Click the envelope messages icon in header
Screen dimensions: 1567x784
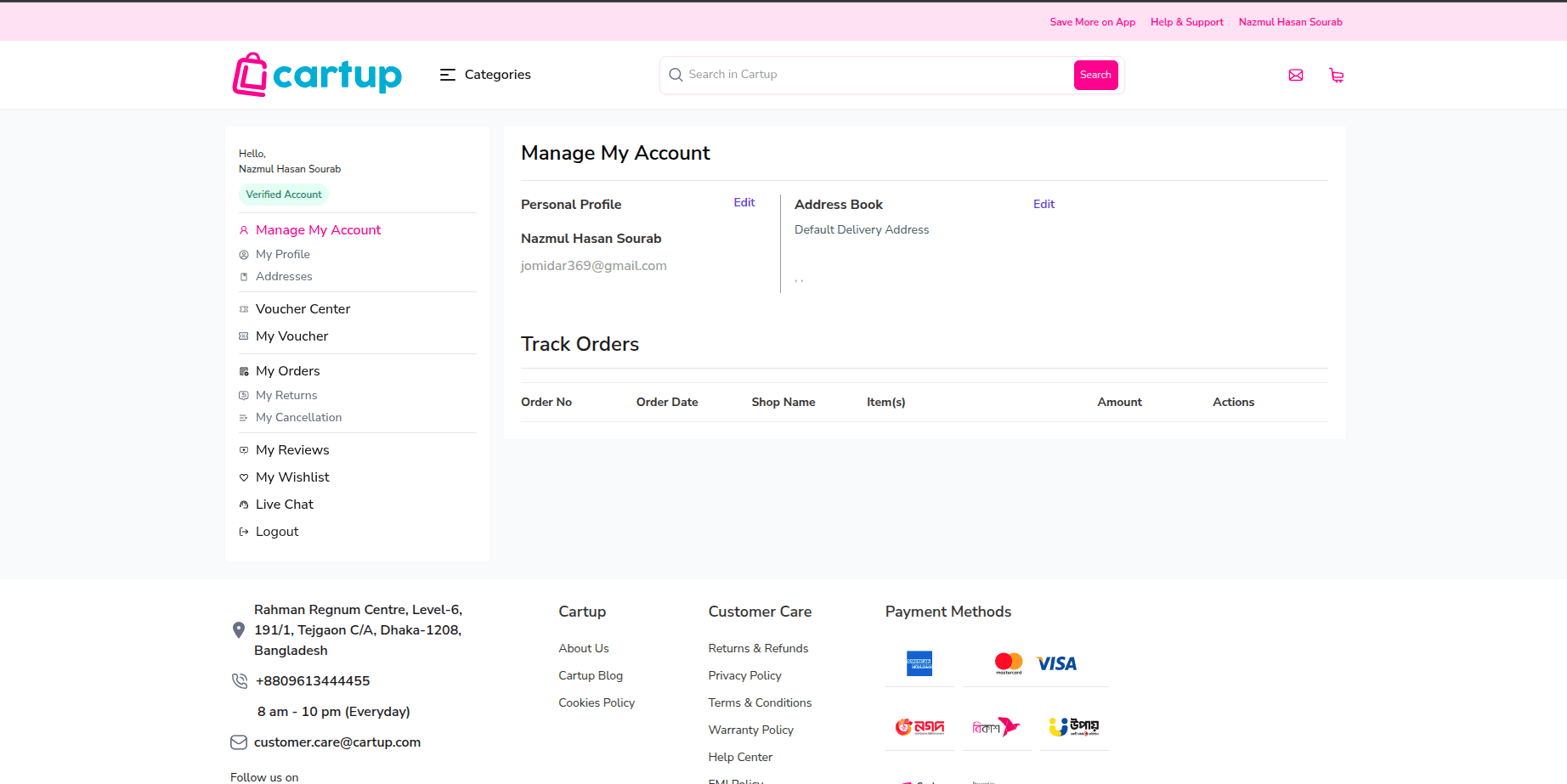click(1296, 75)
